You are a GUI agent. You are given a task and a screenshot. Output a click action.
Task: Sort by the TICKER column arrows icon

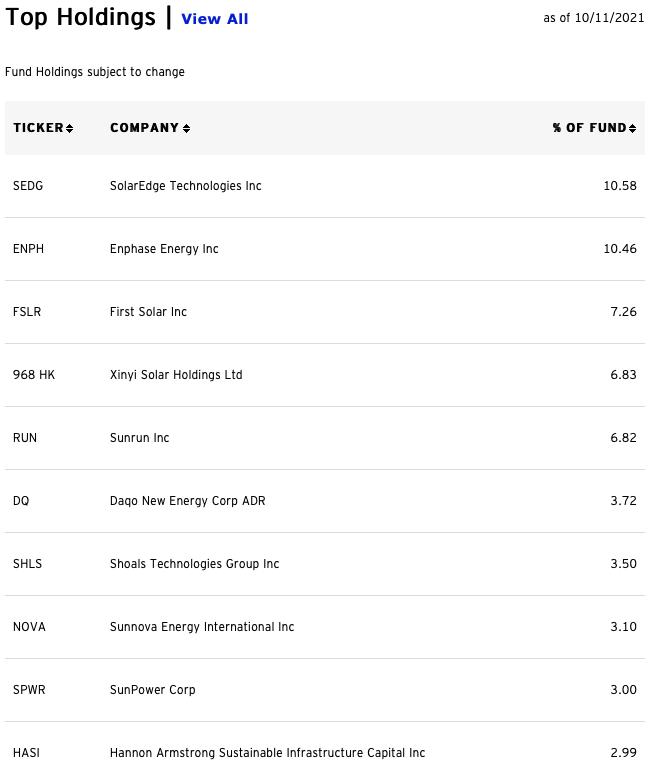(70, 128)
